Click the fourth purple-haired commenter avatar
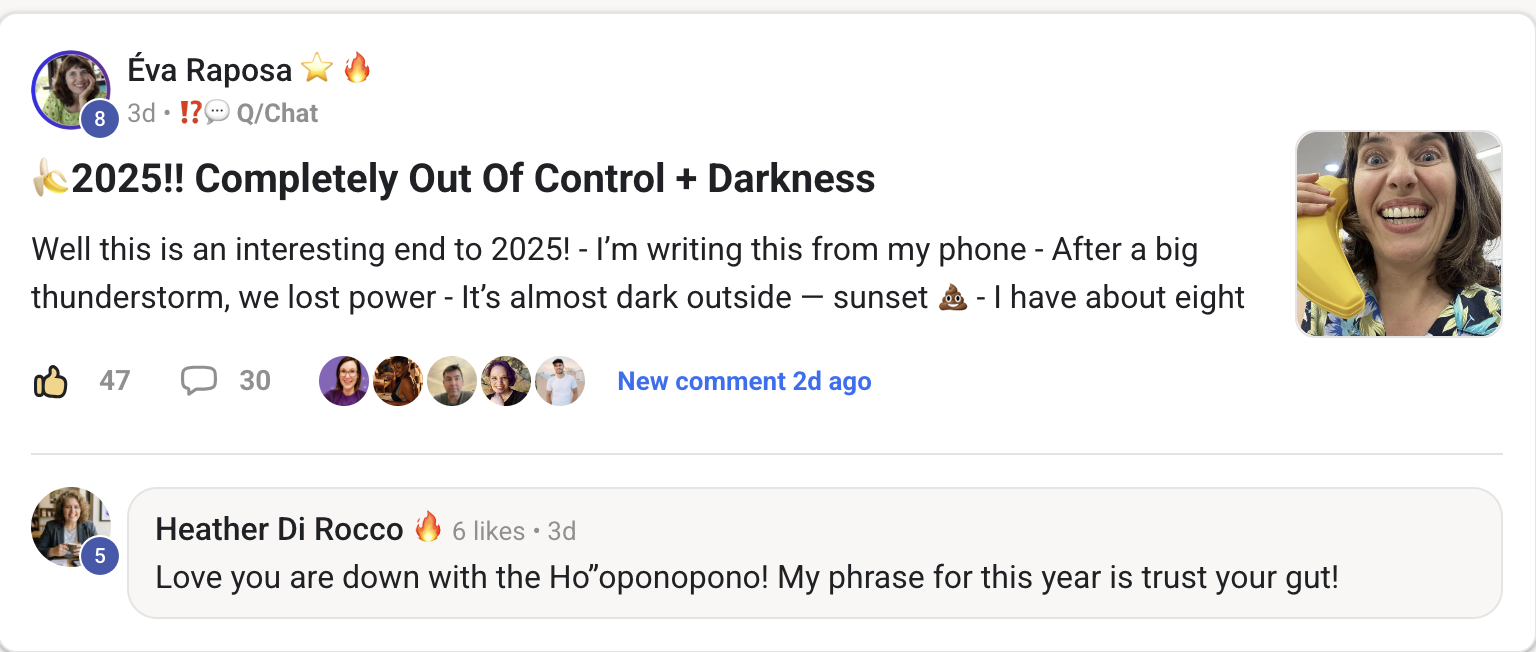Screen dimensions: 1536x652 coord(505,381)
